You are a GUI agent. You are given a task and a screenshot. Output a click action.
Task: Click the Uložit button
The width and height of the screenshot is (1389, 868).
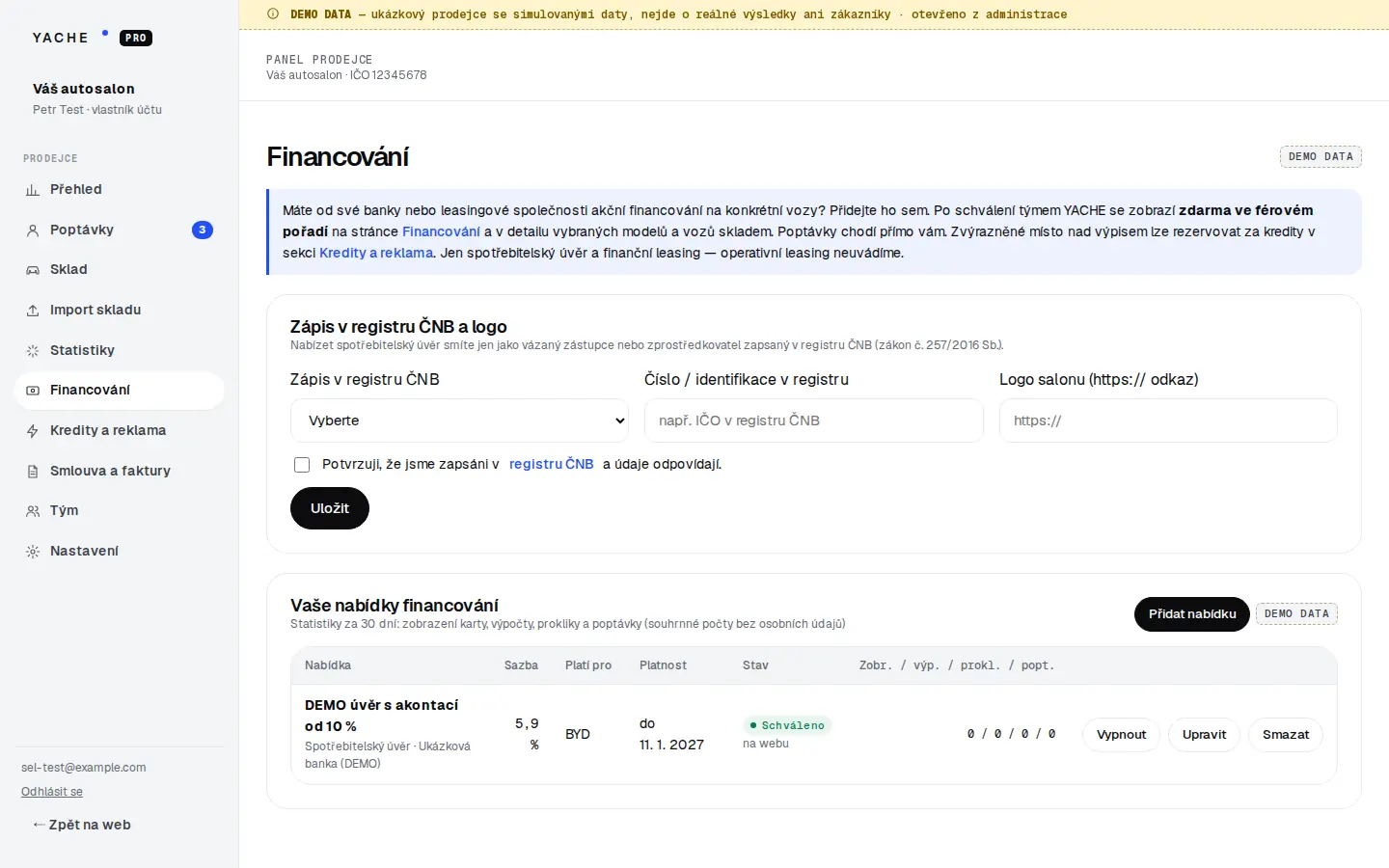point(330,508)
